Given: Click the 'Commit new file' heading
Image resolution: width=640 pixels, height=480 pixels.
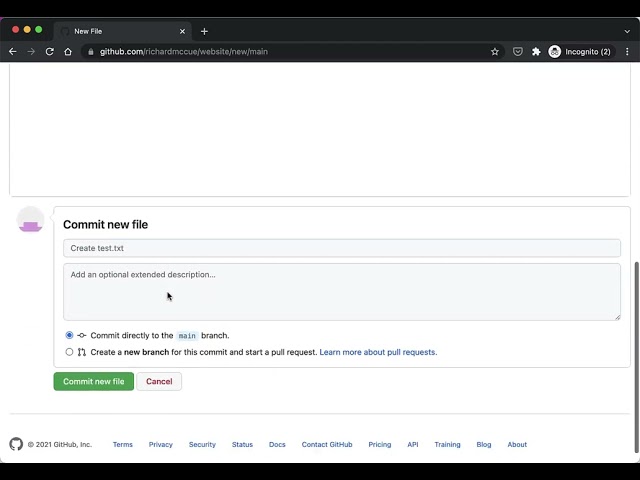Looking at the screenshot, I should (x=105, y=224).
